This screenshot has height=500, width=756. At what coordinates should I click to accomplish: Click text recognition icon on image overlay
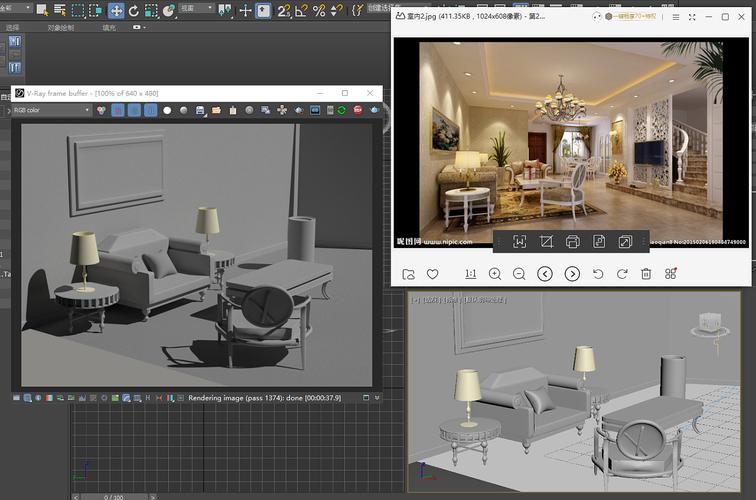pyautogui.click(x=519, y=242)
